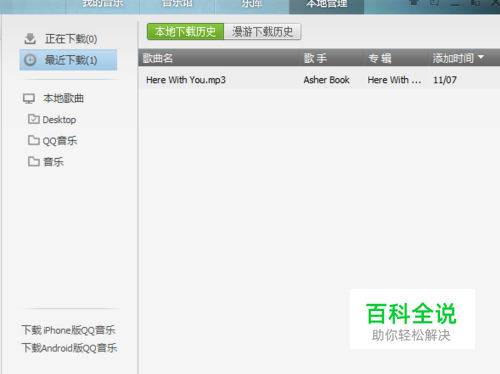Click the clock icon beside 最近下载
This screenshot has width=500, height=374.
[x=30, y=60]
